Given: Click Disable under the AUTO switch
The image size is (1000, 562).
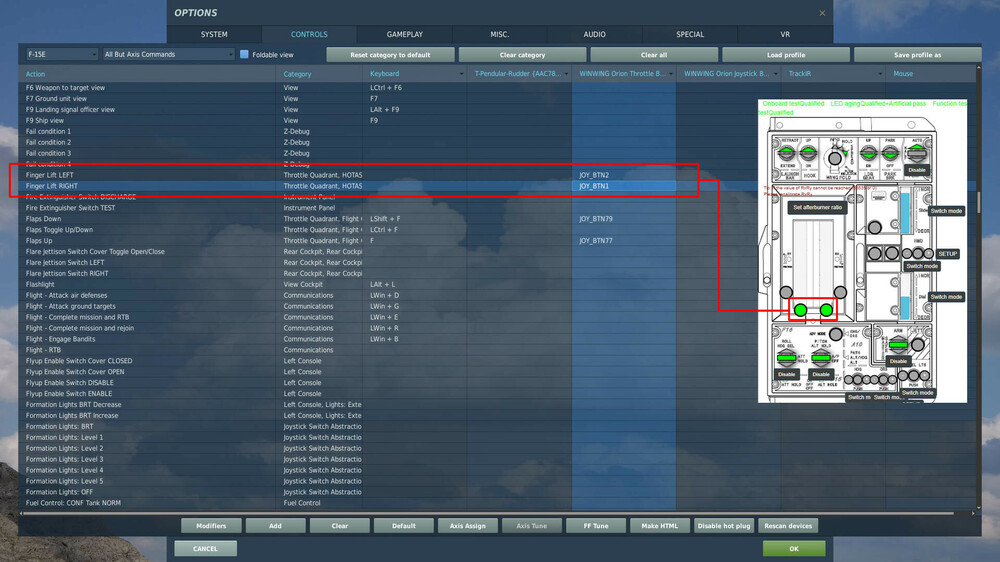Looking at the screenshot, I should (916, 170).
